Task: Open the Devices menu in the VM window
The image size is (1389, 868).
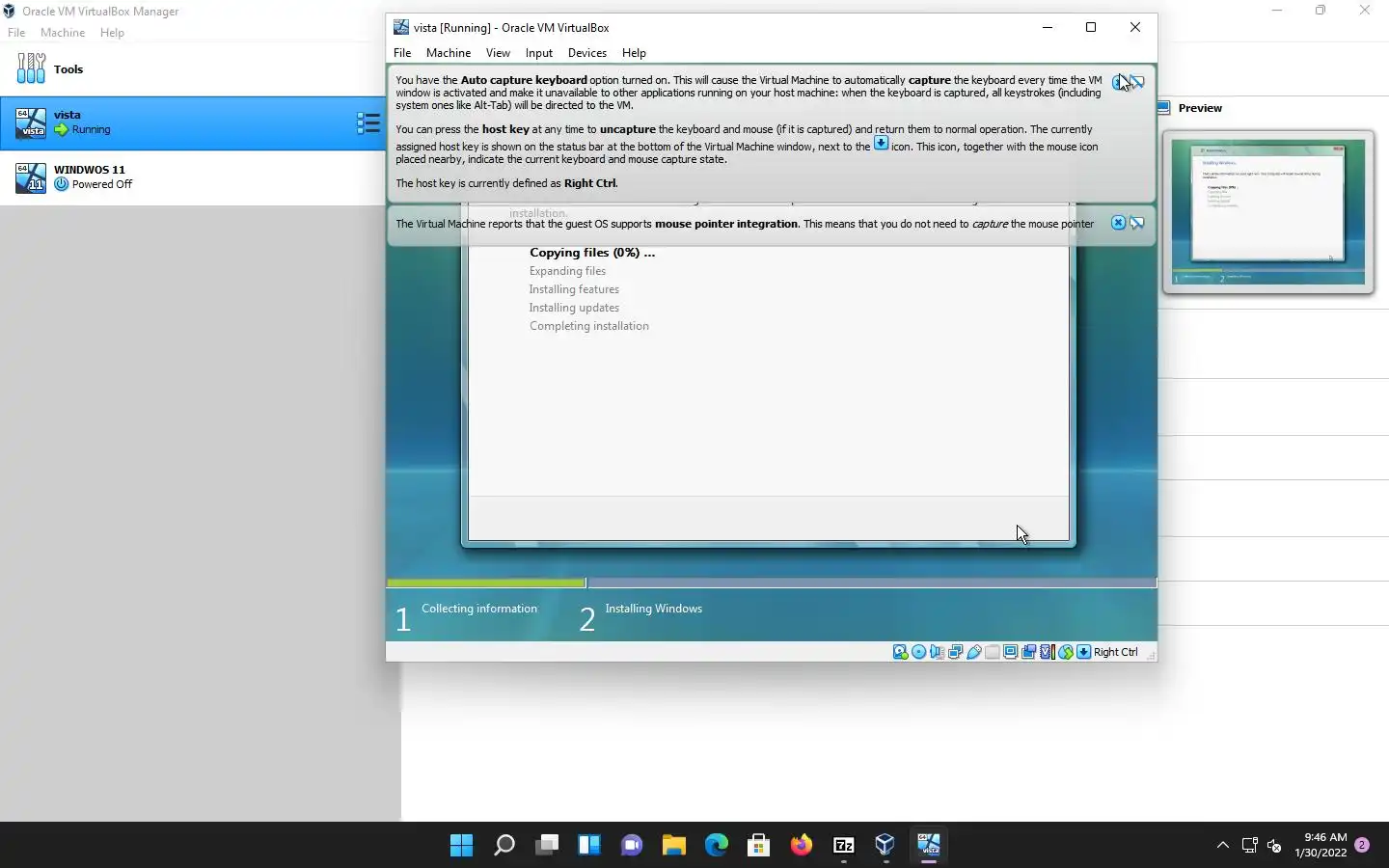Action: (x=587, y=53)
